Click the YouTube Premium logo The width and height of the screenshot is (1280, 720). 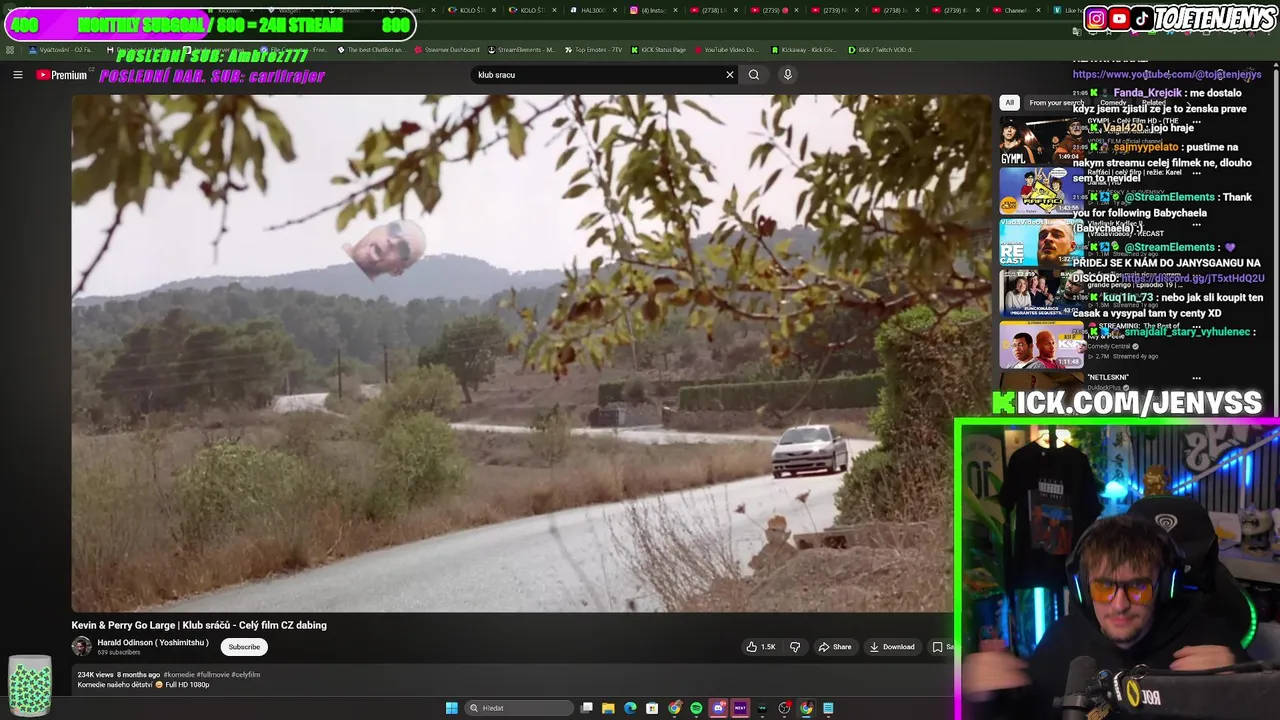point(62,75)
